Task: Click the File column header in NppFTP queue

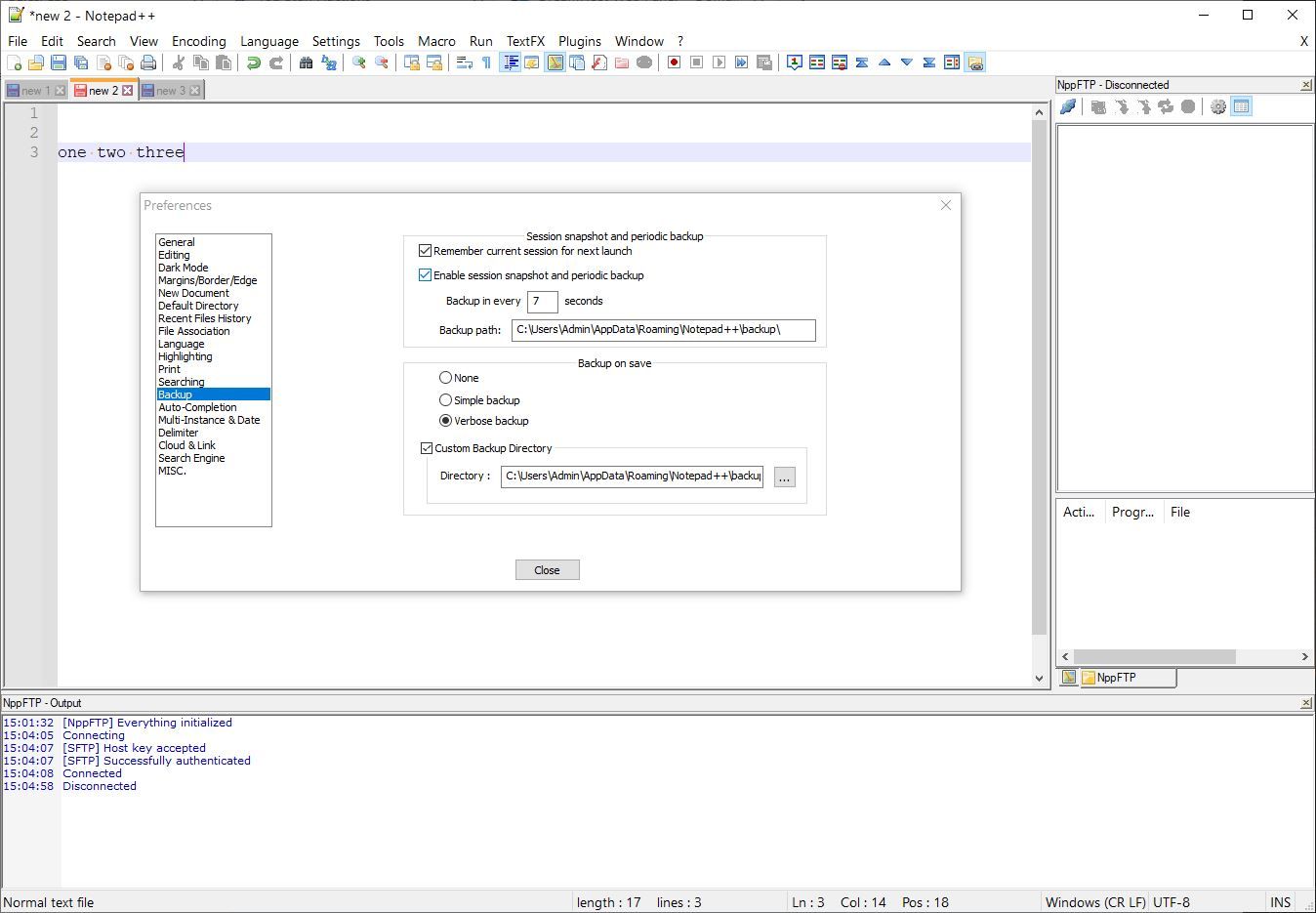Action: [x=1180, y=512]
